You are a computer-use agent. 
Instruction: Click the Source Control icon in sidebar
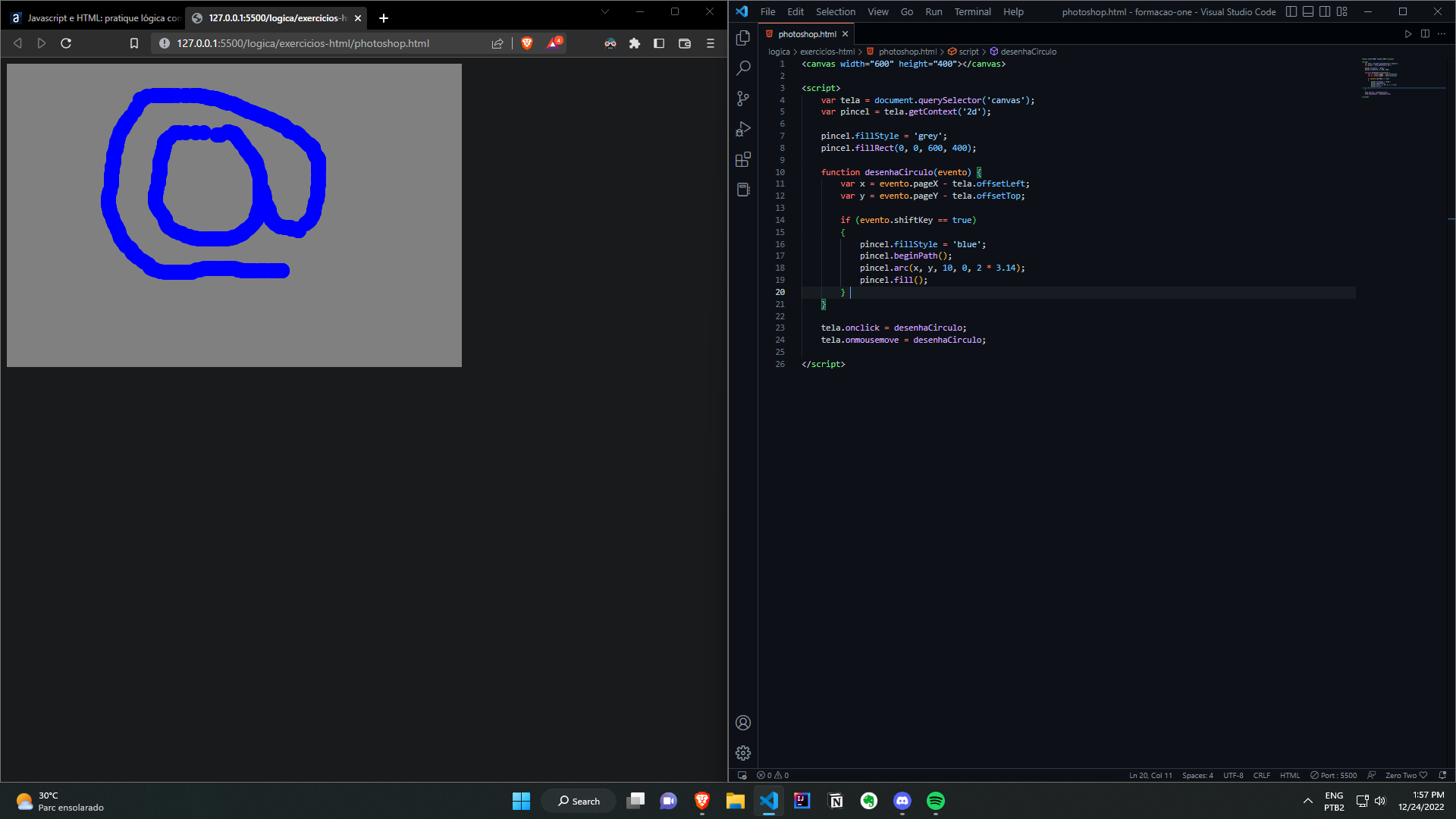(743, 98)
